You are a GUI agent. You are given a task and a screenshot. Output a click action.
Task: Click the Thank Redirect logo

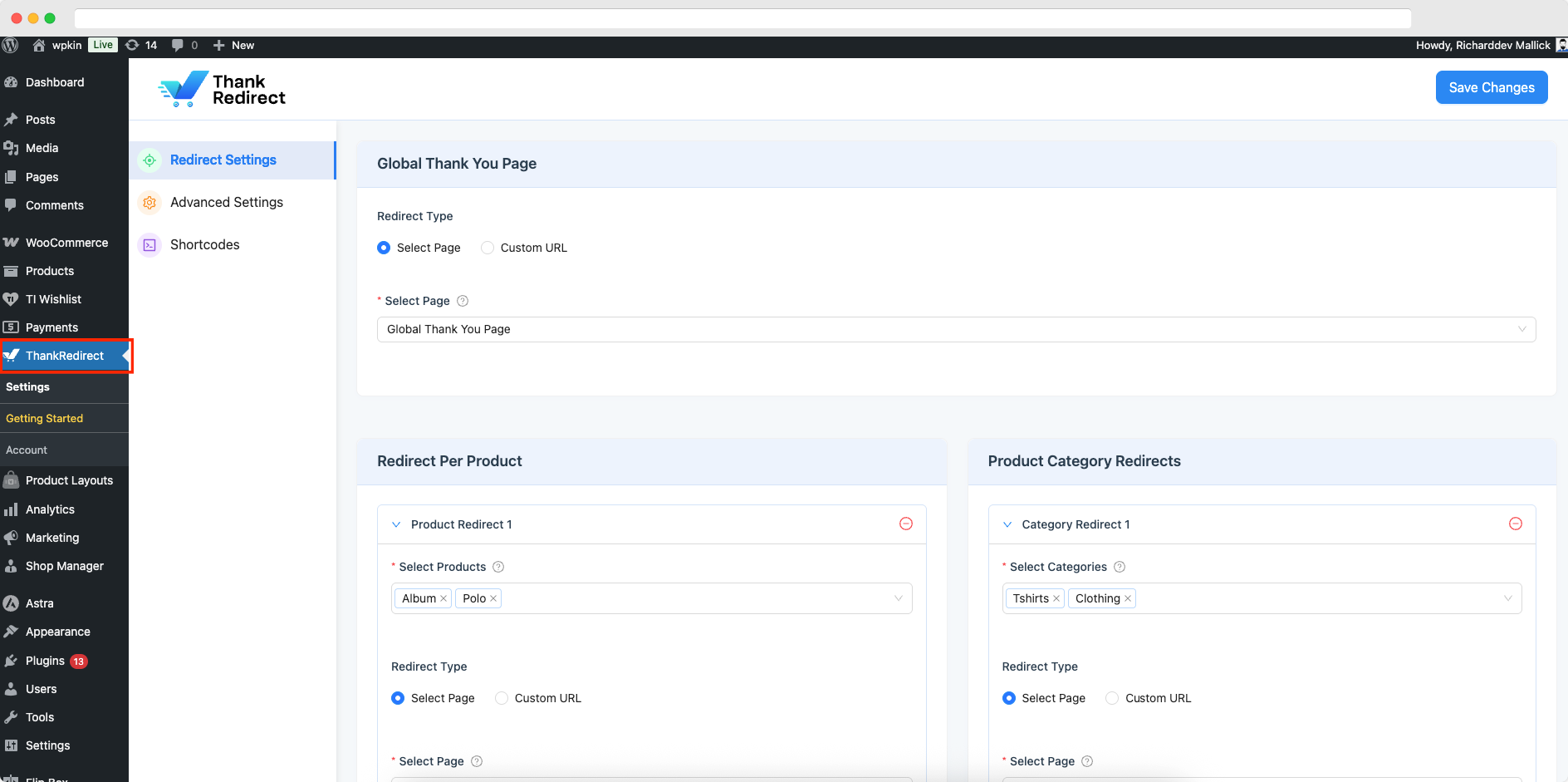pos(222,89)
